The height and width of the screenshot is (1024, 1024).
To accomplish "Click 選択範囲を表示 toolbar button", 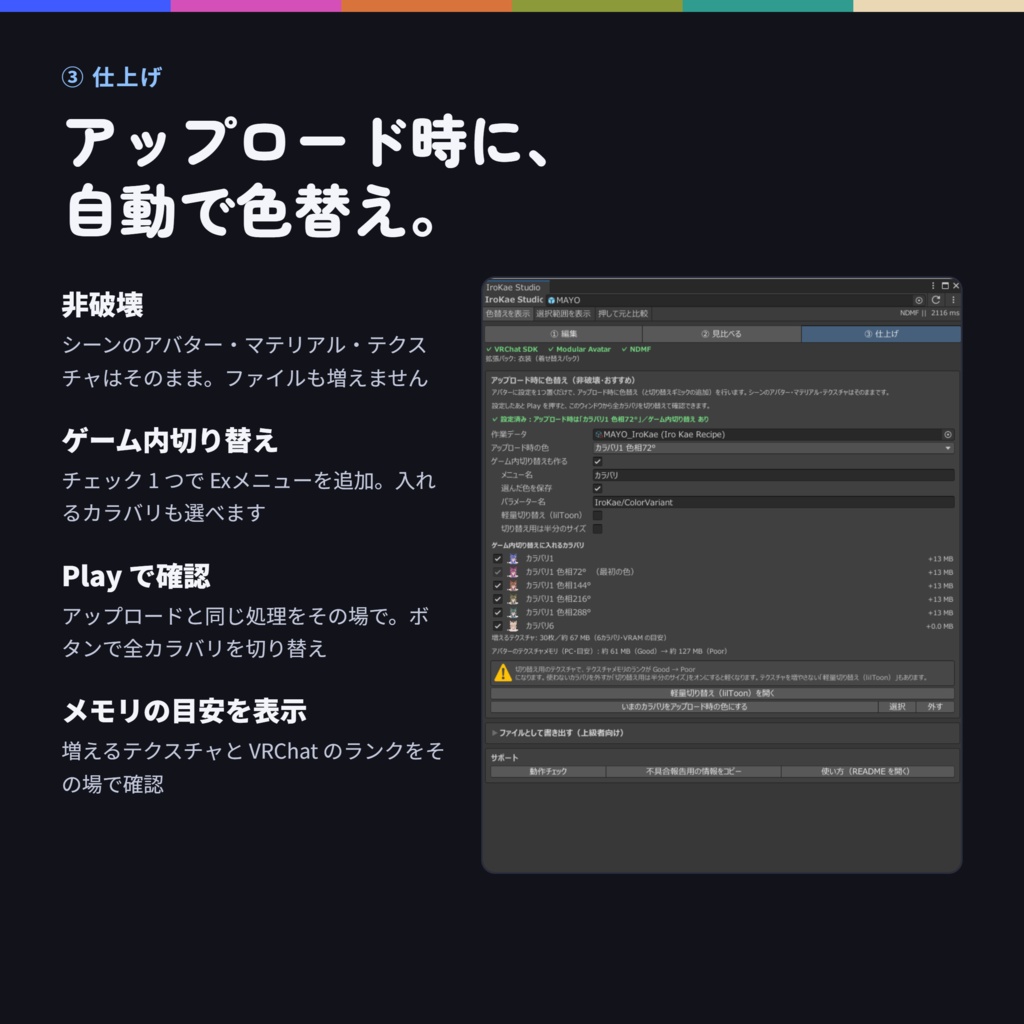I will [x=563, y=313].
